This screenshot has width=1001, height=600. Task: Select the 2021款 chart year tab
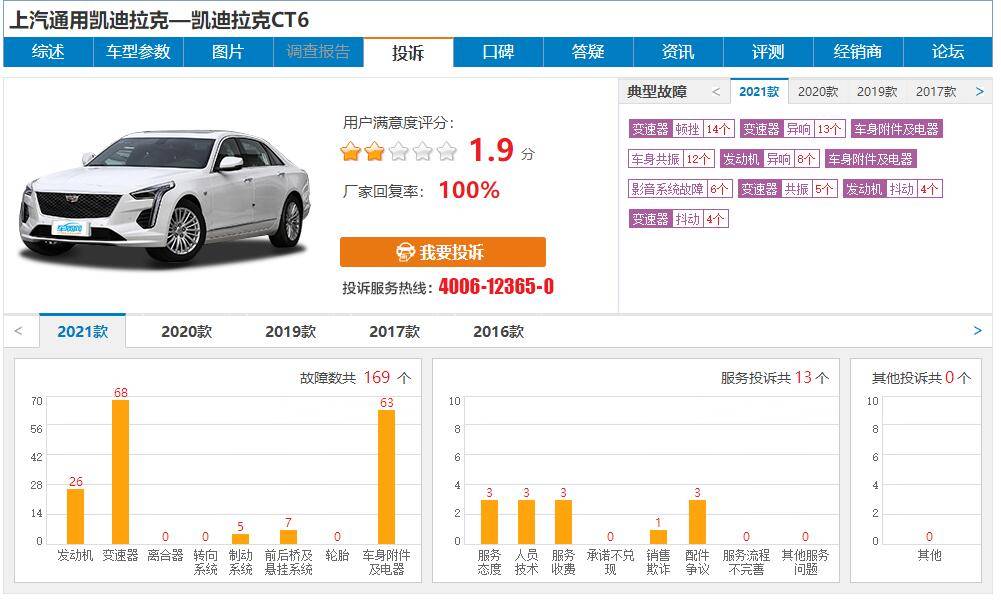point(82,331)
